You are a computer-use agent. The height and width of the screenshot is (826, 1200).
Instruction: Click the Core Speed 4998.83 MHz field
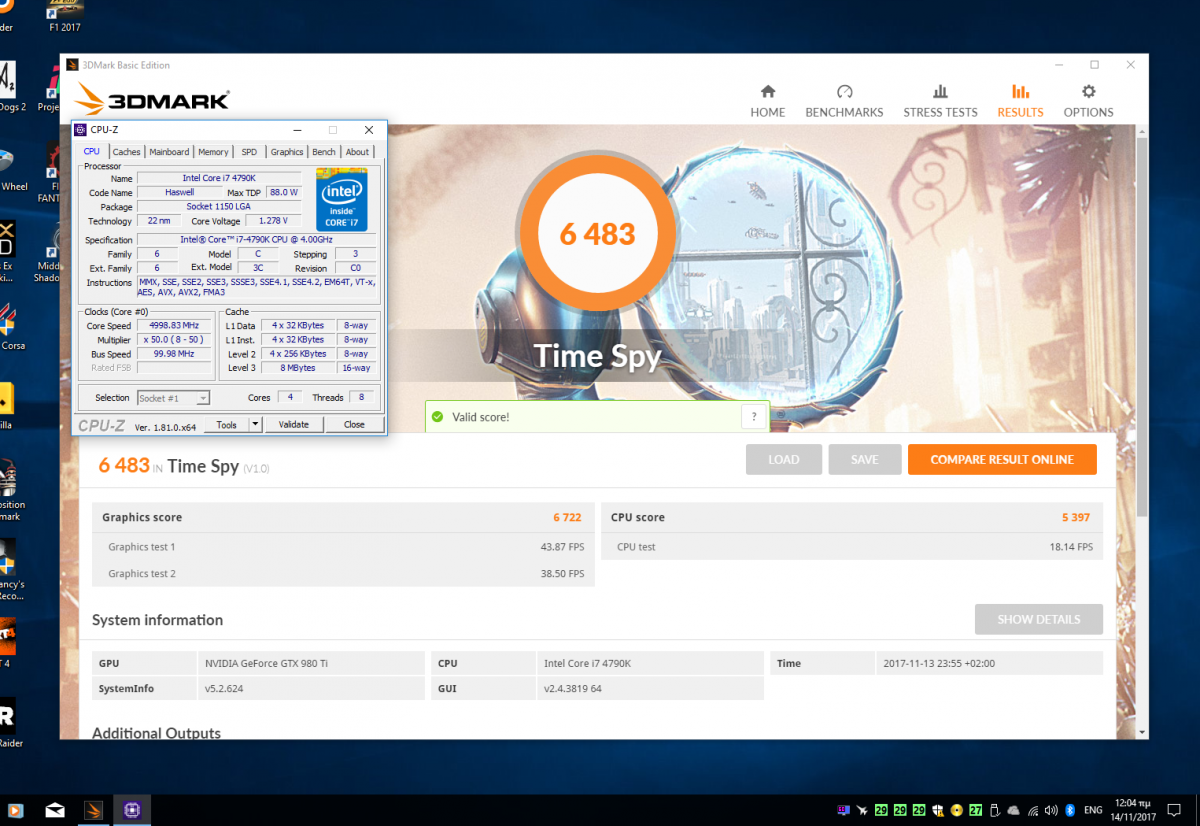point(173,326)
